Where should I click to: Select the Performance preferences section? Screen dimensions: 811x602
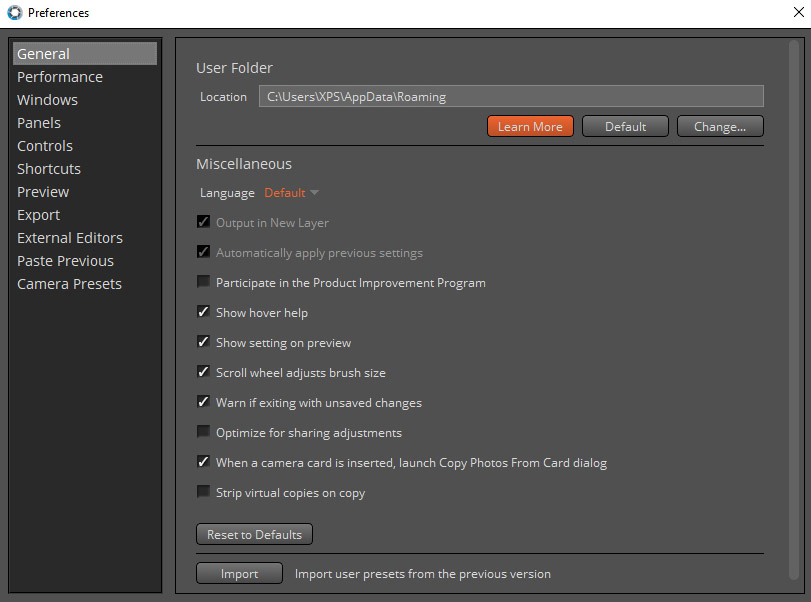[60, 76]
